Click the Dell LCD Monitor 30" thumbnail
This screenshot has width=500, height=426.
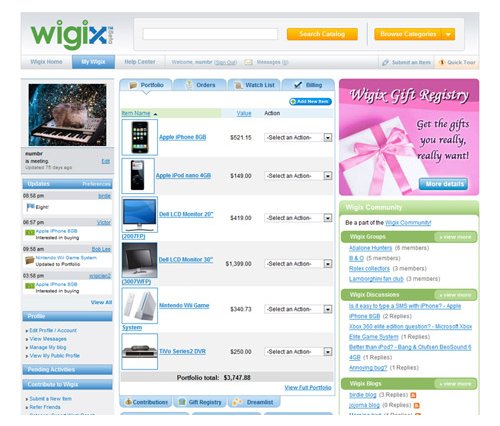pos(140,260)
